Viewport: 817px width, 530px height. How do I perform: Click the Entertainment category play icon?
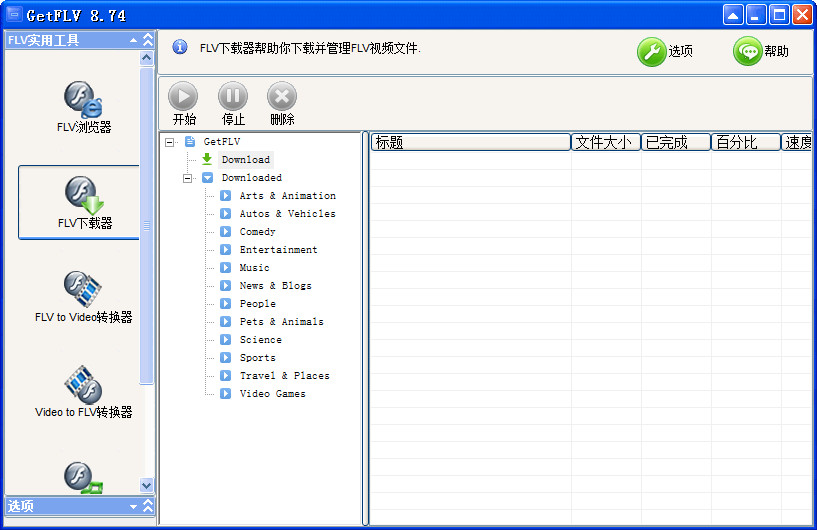(226, 250)
